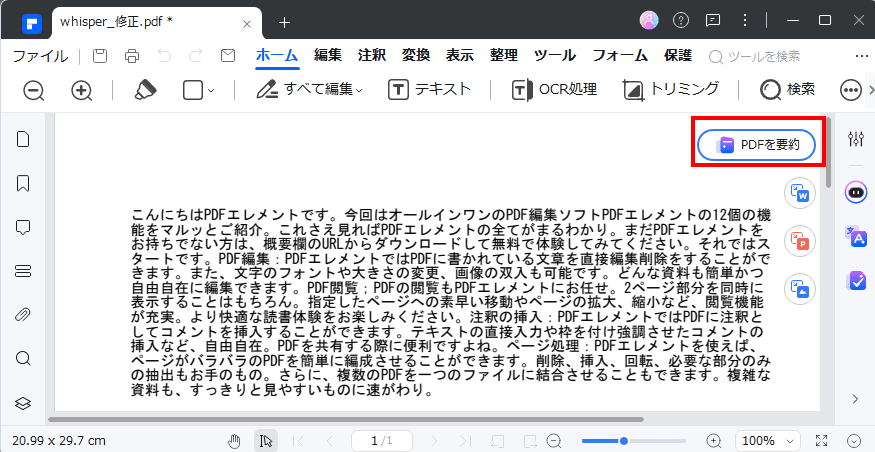Click the email envelope icon
Screen dimensions: 875x452
click(x=227, y=56)
